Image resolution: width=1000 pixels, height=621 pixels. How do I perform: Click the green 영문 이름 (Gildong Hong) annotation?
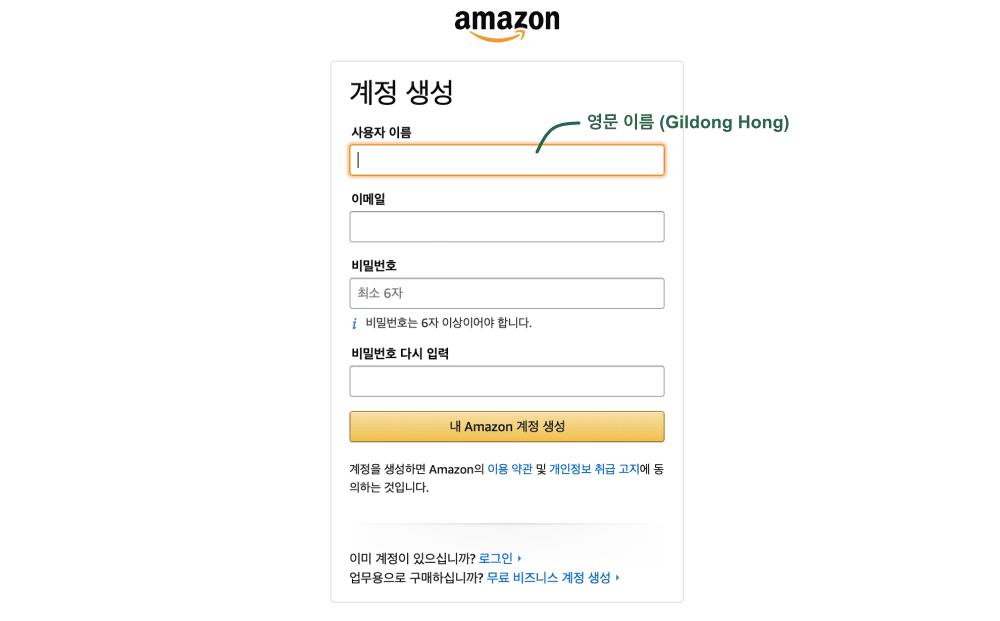tap(688, 122)
